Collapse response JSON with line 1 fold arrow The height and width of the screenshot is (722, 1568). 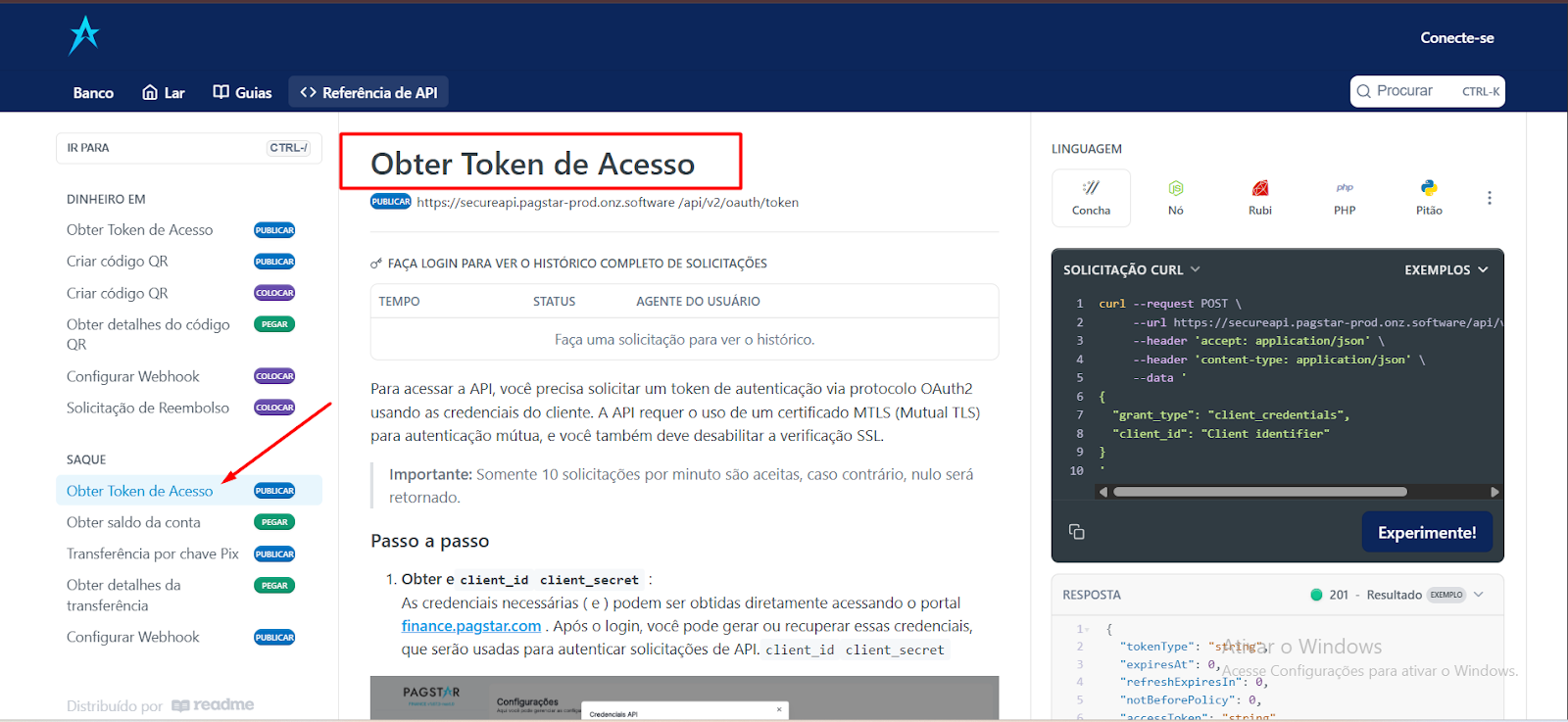tap(1087, 629)
